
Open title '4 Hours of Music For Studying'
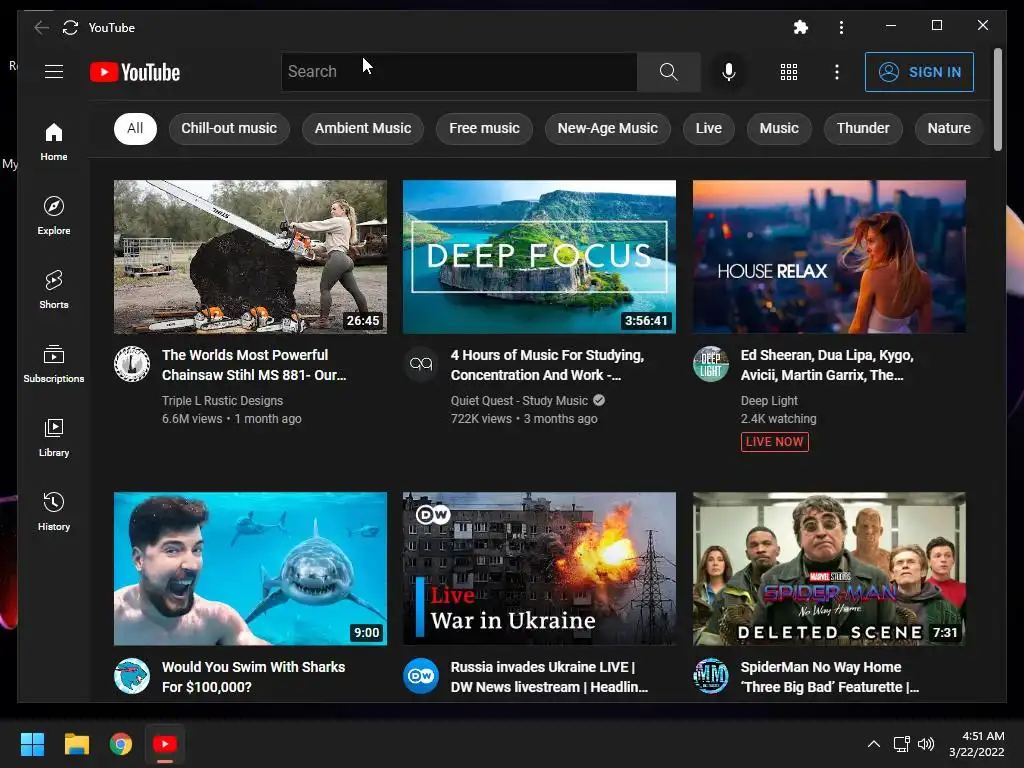[x=547, y=365]
